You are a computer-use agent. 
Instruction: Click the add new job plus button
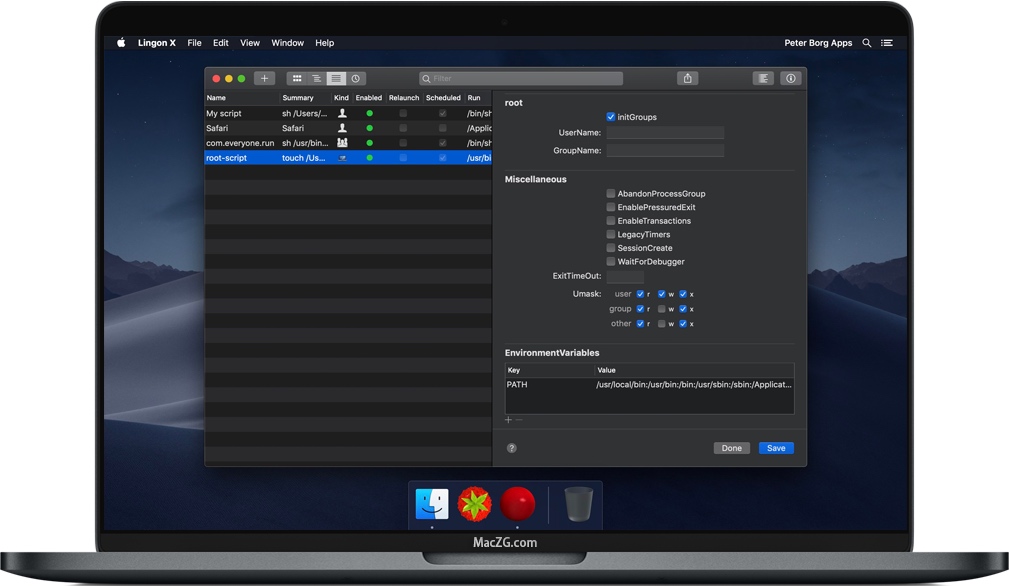click(x=264, y=78)
